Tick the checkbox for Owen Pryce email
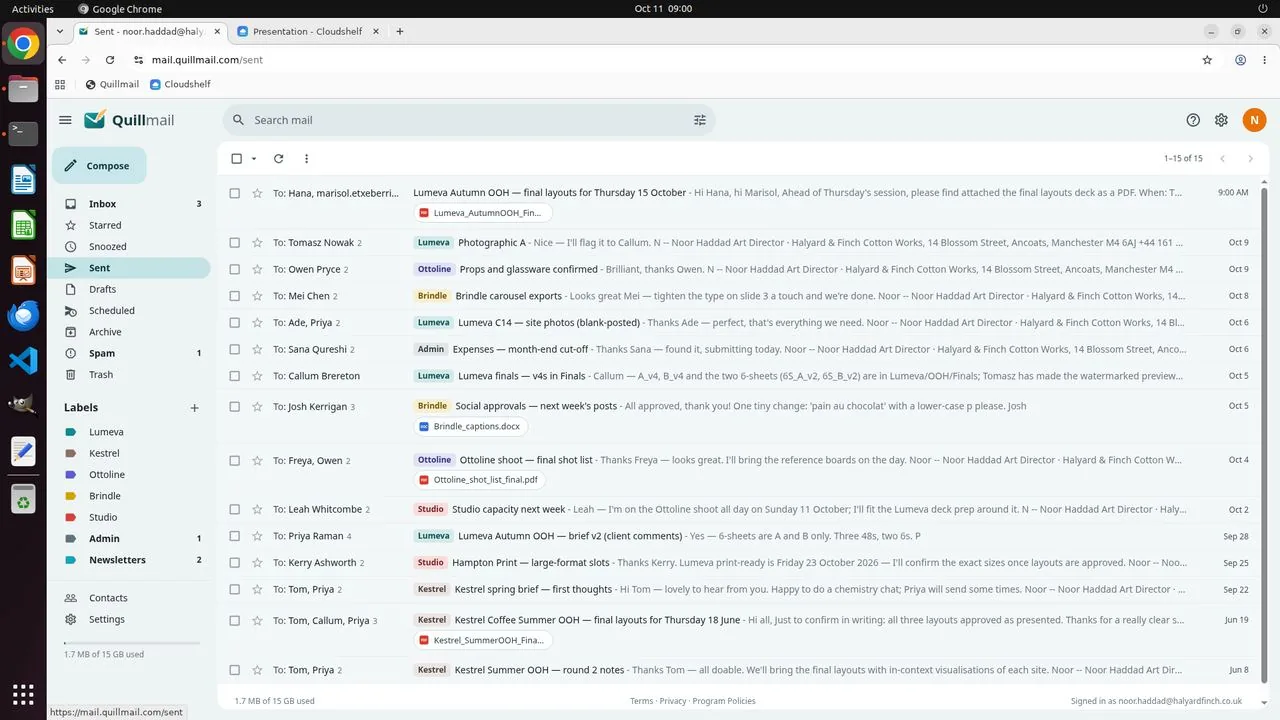 point(235,269)
